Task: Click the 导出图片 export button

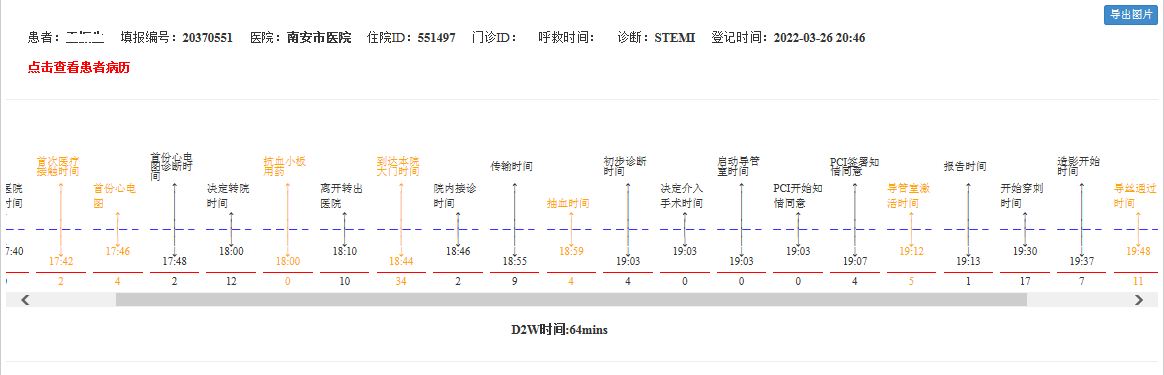Action: [1131, 15]
